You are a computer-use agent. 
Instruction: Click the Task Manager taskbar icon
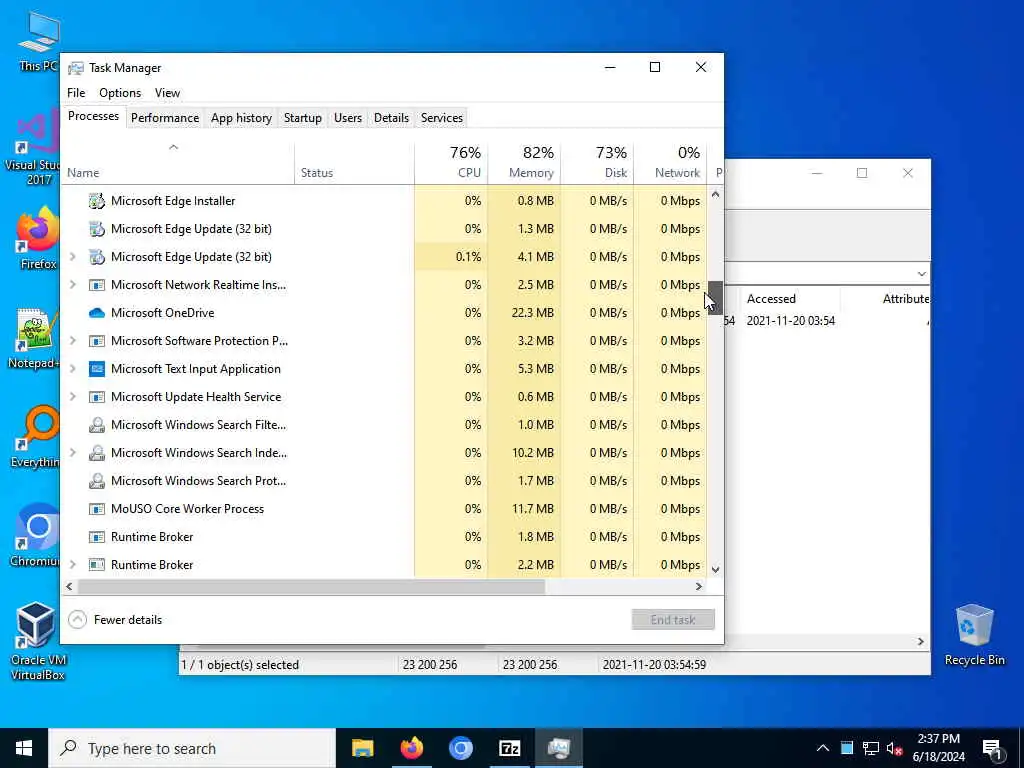tap(559, 748)
